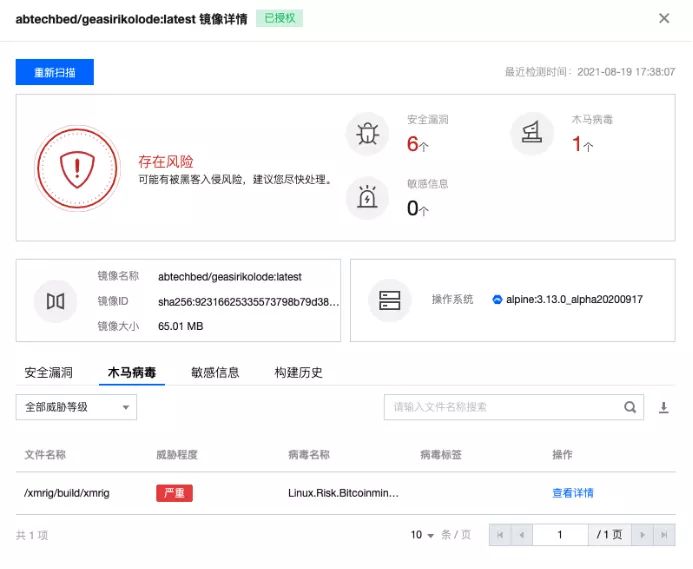Image resolution: width=693 pixels, height=569 pixels.
Task: Expand the 10 条/页 page size selector
Action: point(423,535)
